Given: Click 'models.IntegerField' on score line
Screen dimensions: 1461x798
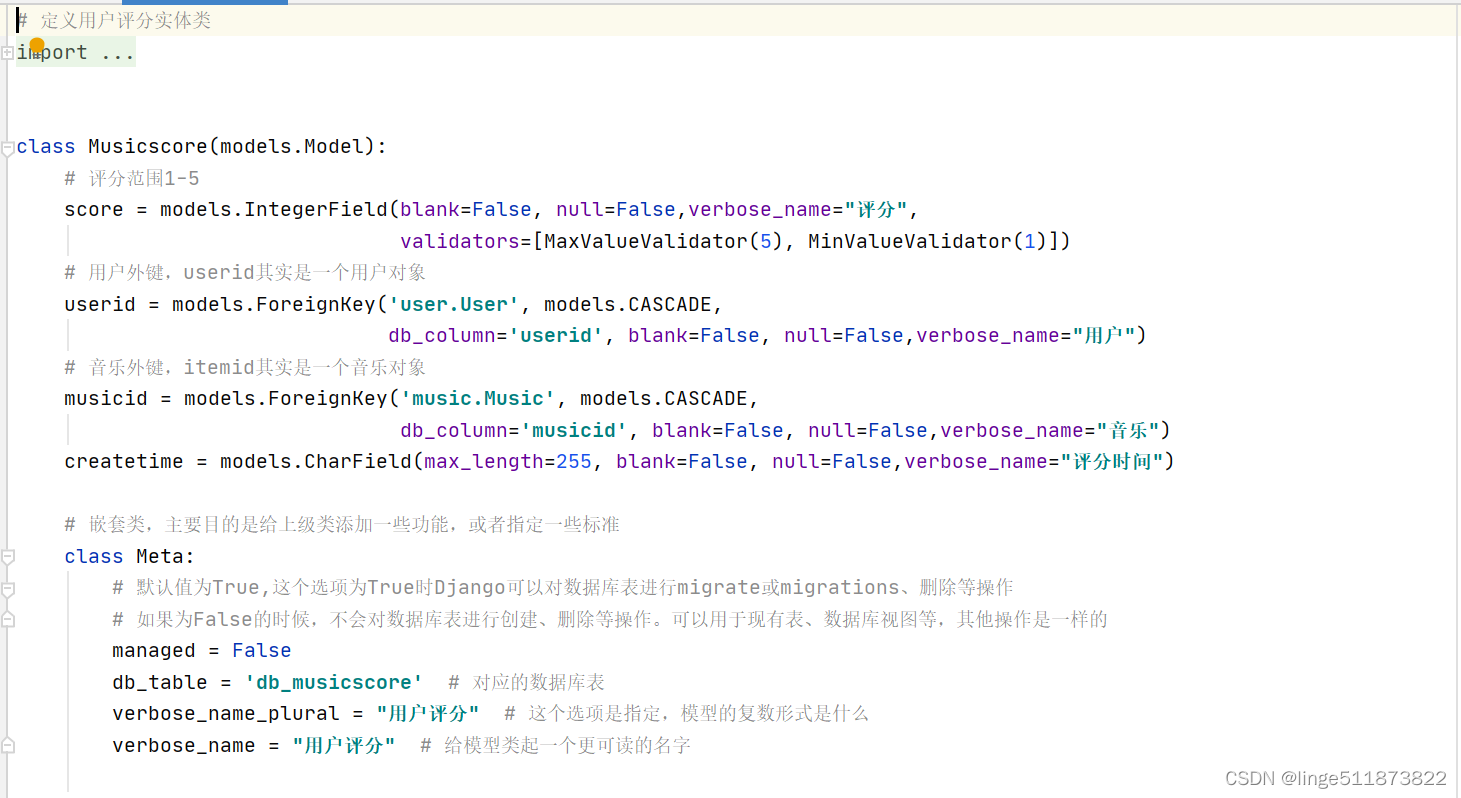Looking at the screenshot, I should tap(274, 210).
